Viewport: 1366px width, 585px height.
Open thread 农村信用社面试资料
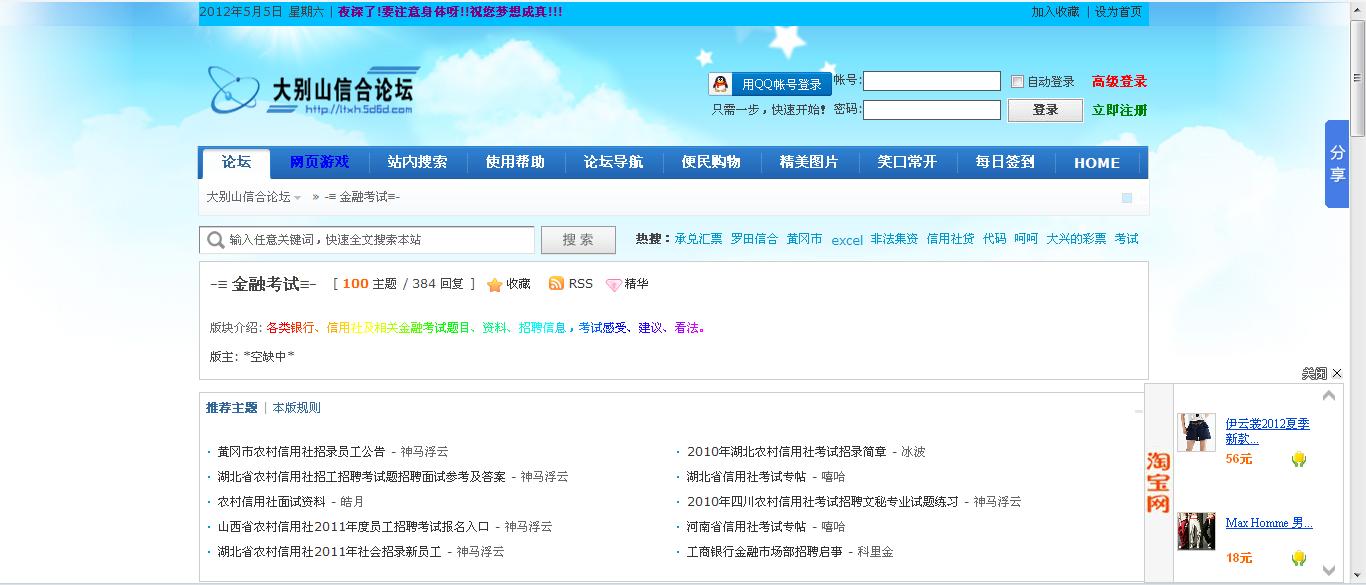pos(271,502)
